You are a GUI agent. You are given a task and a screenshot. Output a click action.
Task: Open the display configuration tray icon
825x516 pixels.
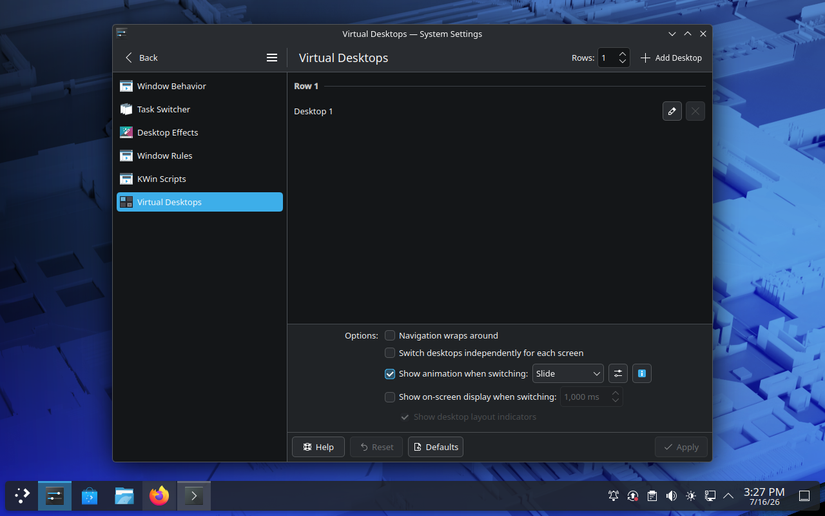(x=710, y=495)
